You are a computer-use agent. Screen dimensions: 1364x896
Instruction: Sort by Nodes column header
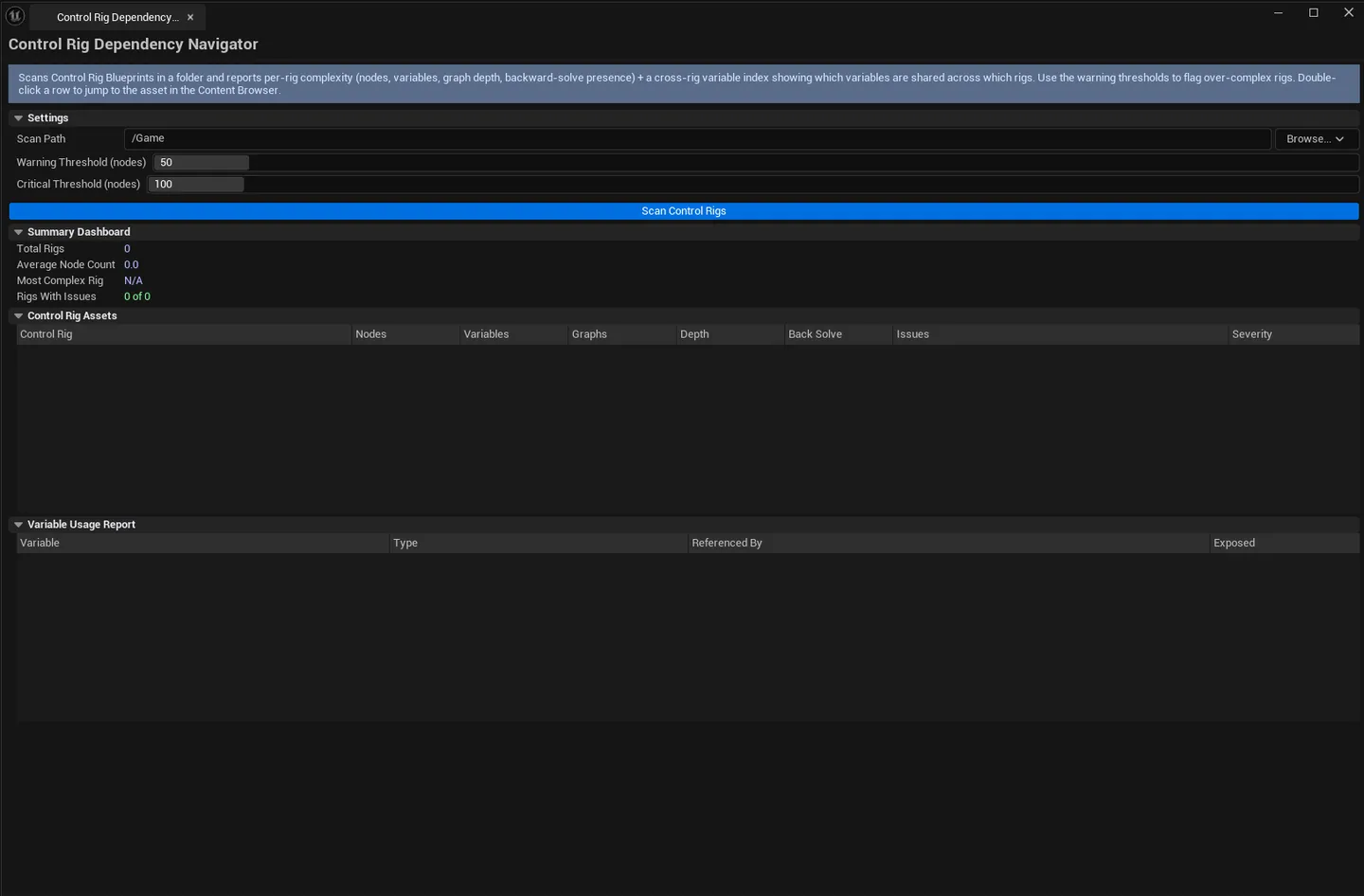click(405, 334)
